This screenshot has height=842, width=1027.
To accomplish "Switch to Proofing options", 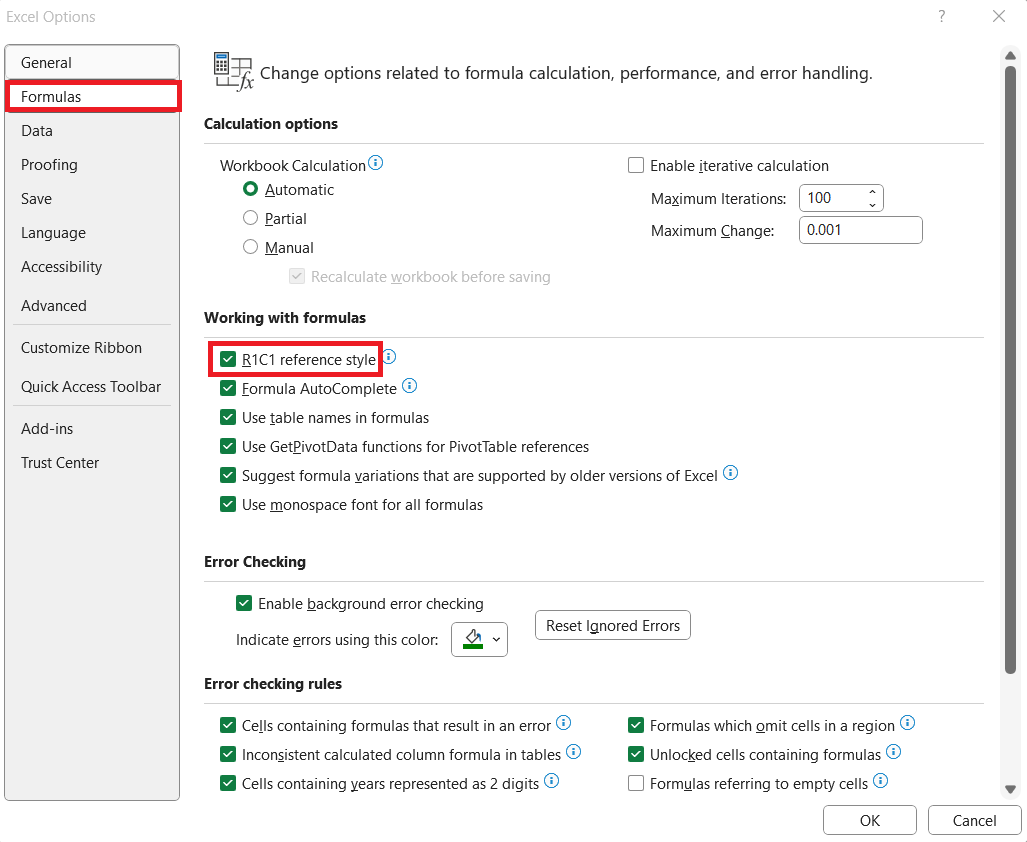I will 92,165.
